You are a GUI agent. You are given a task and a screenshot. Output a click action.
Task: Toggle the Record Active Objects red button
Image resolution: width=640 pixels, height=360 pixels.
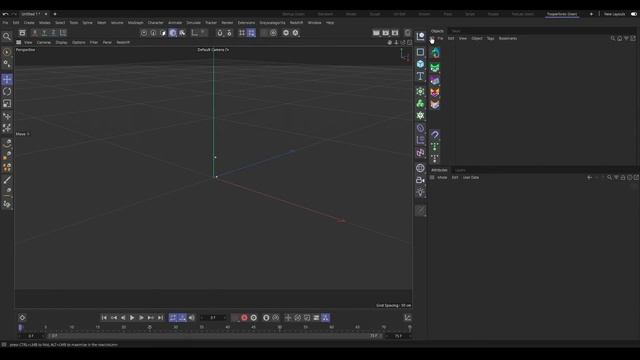244,318
